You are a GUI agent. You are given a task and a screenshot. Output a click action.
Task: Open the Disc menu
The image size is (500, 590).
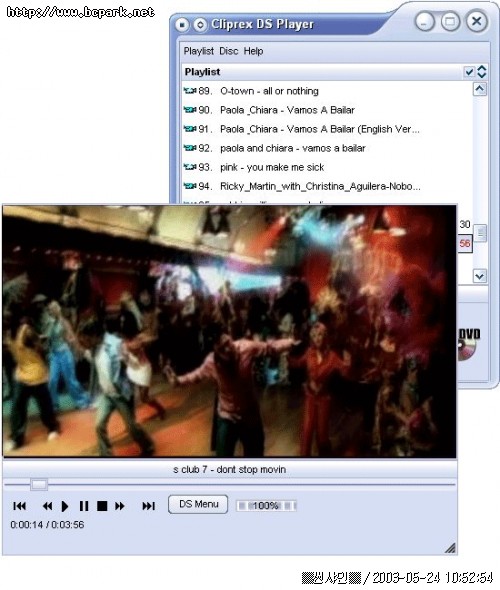pos(229,51)
